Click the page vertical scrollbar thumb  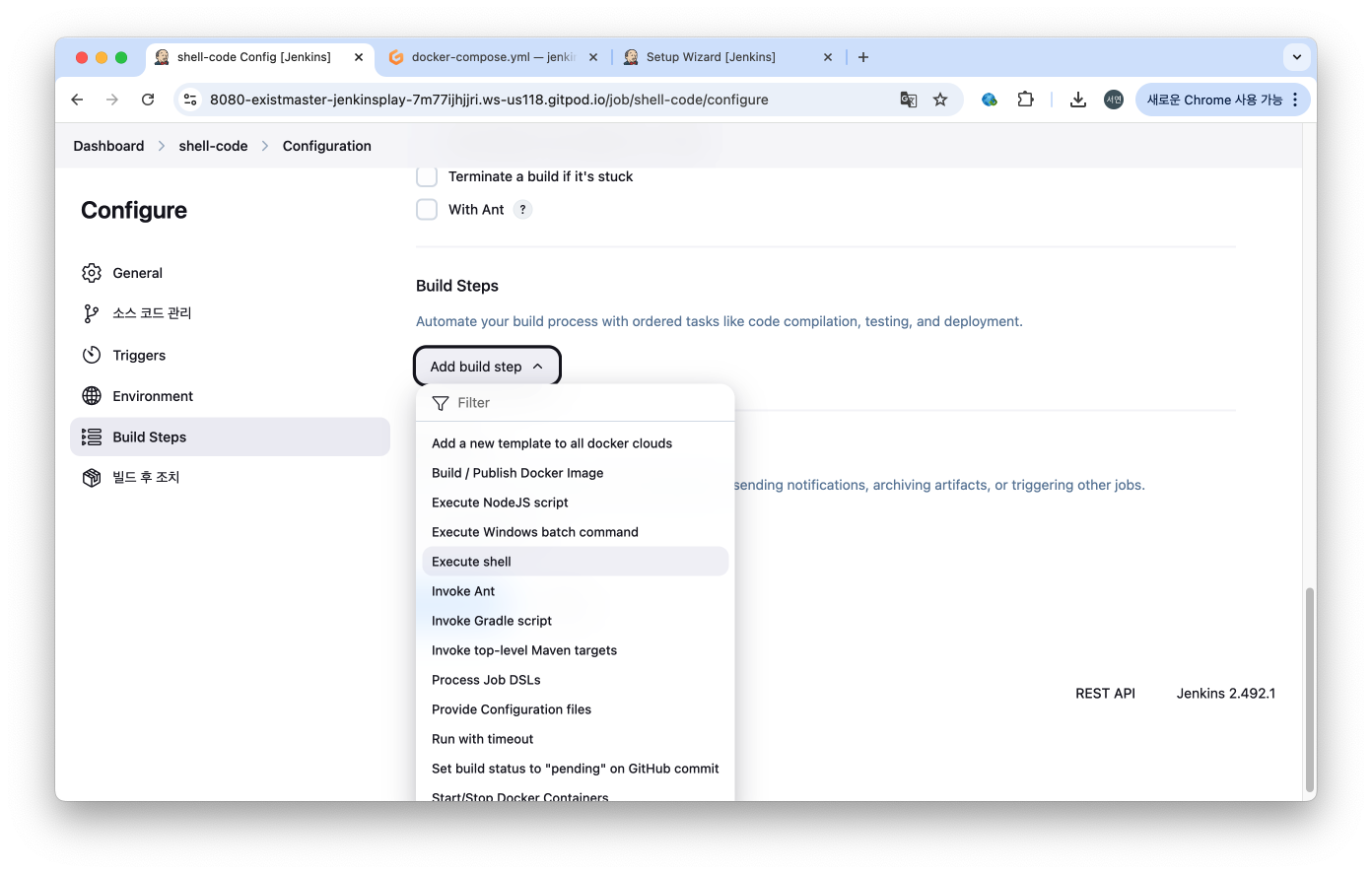1310,690
